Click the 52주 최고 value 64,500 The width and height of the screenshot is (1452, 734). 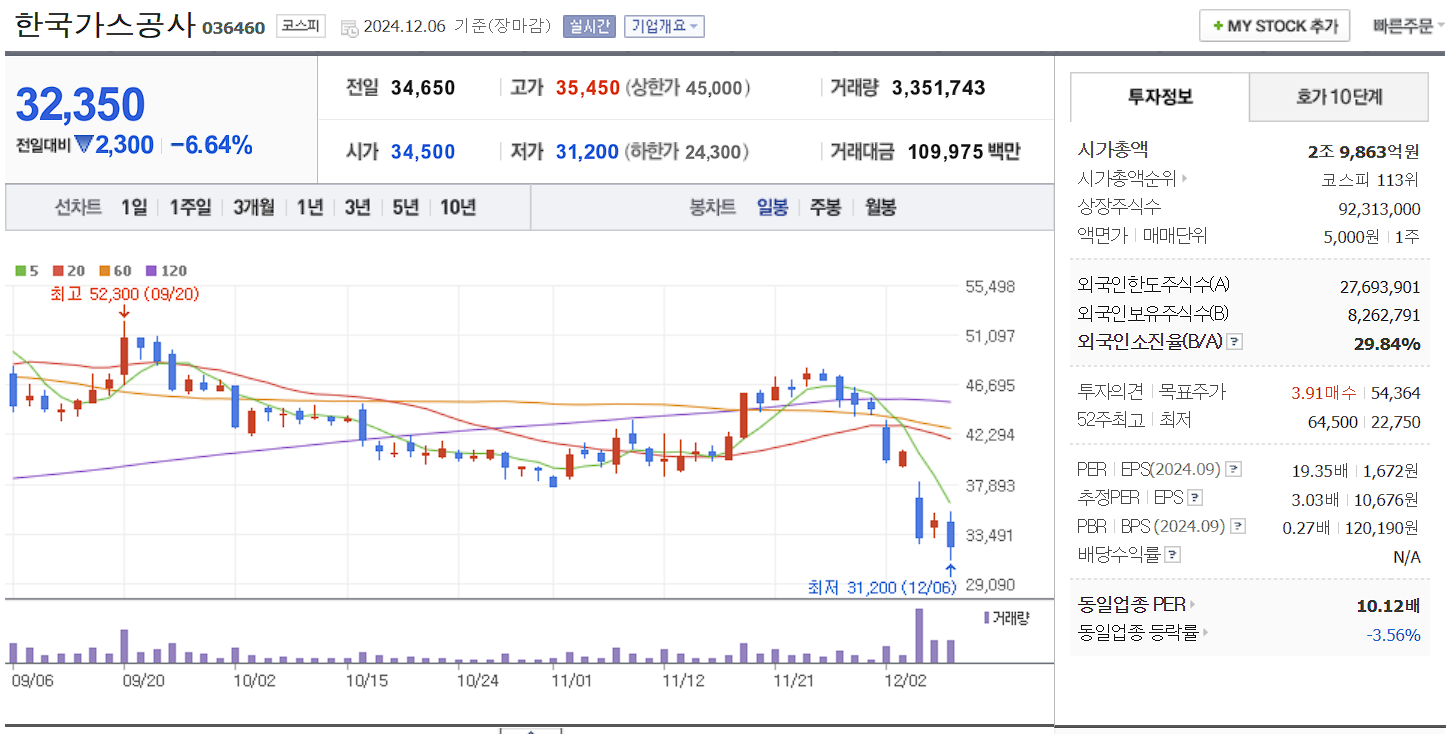coord(1333,422)
